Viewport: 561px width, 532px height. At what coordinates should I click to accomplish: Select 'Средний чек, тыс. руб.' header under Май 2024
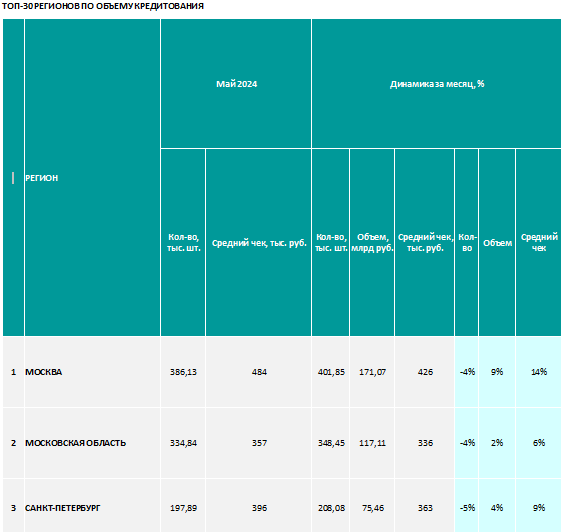(259, 243)
